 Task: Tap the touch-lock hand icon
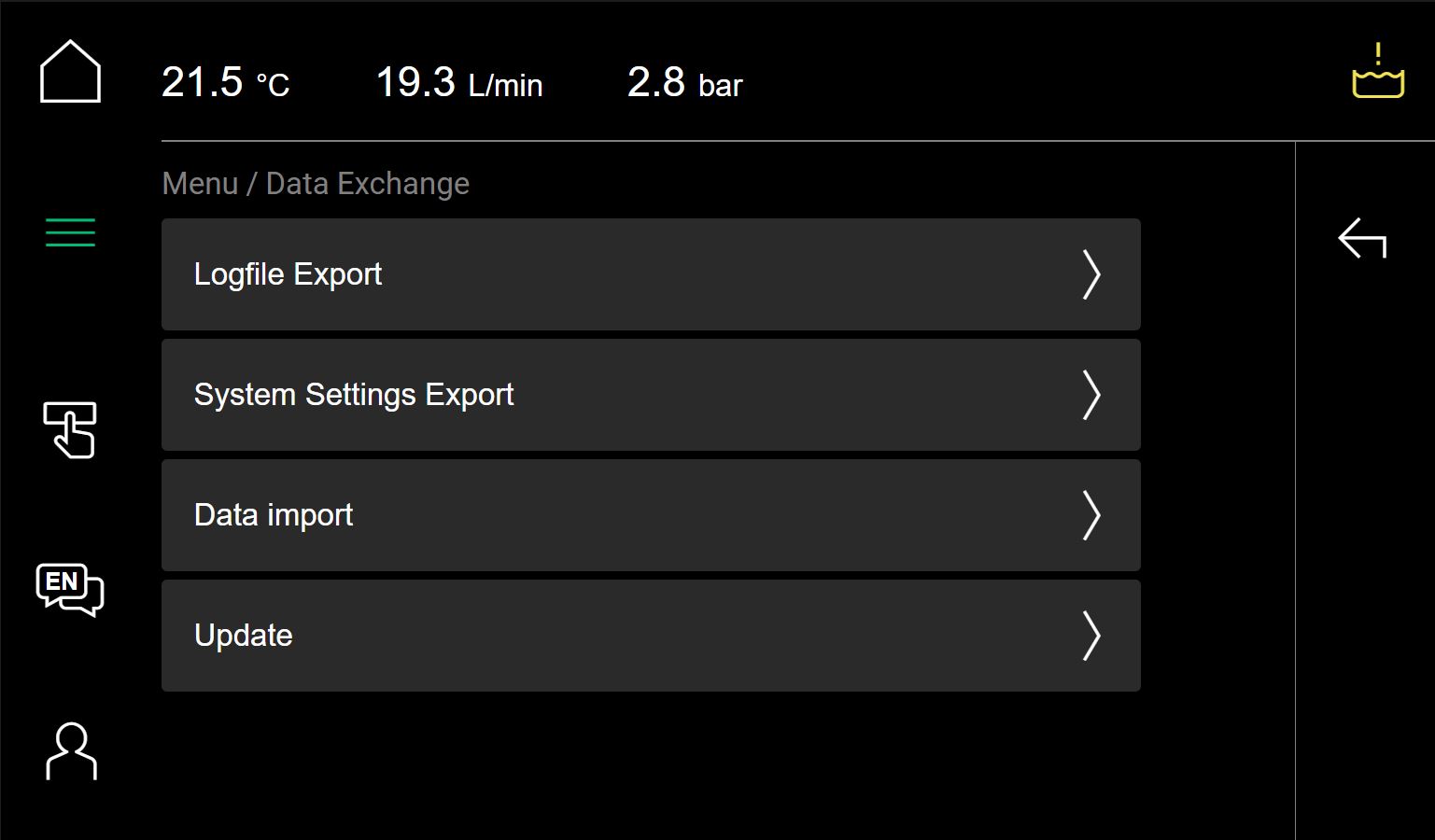(70, 430)
